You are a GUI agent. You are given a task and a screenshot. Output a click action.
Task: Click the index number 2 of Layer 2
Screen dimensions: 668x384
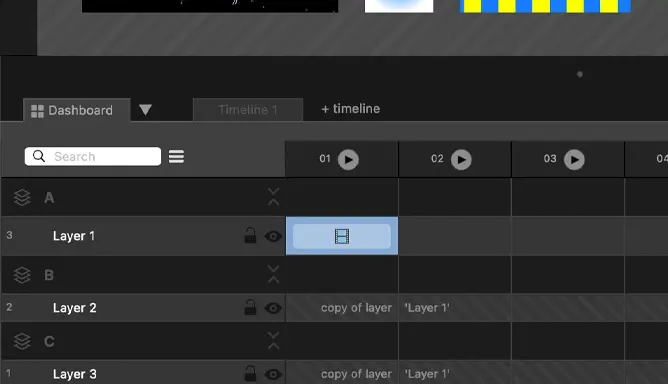(9, 307)
